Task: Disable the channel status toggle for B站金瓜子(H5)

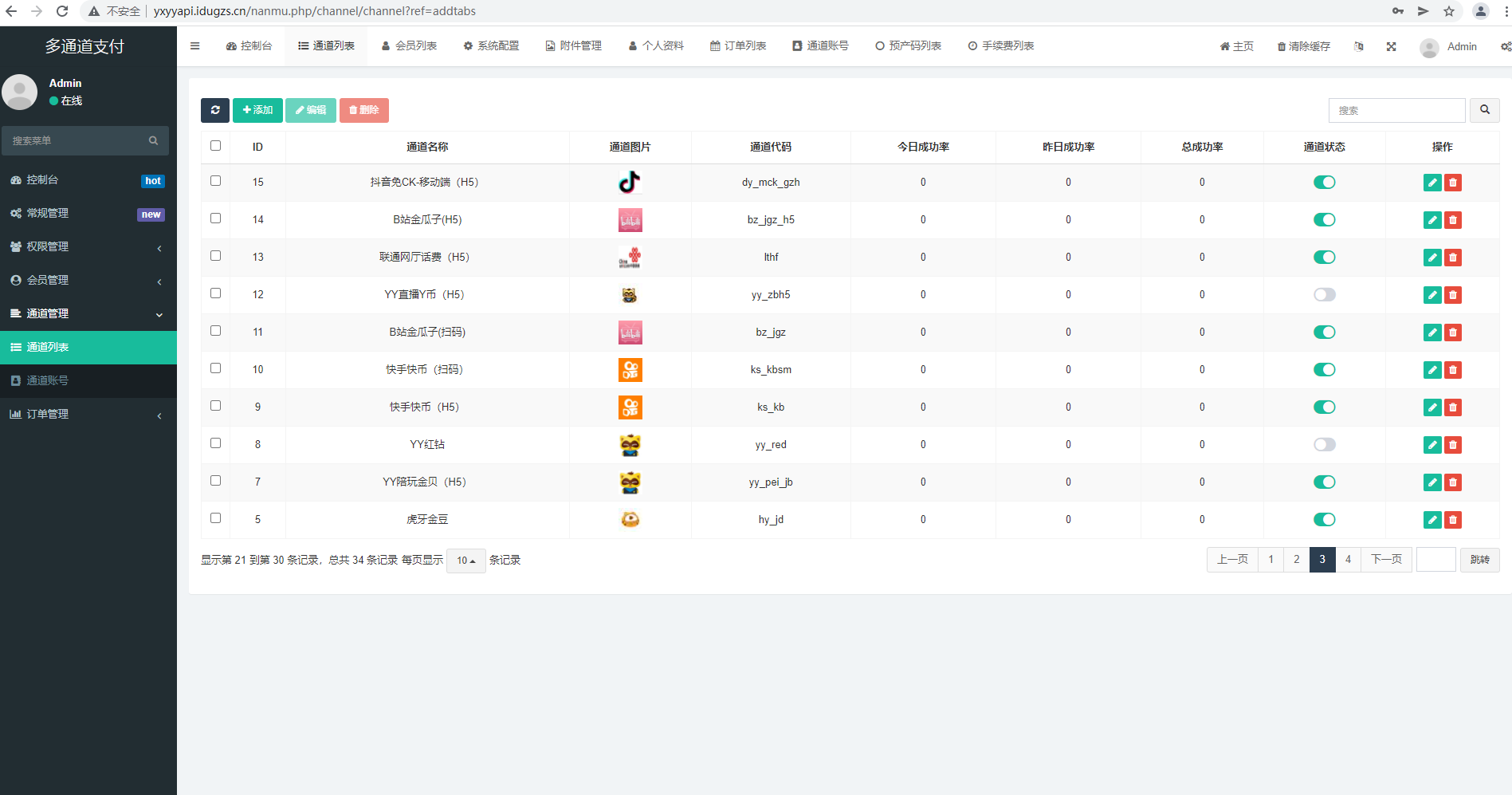Action: tap(1324, 220)
